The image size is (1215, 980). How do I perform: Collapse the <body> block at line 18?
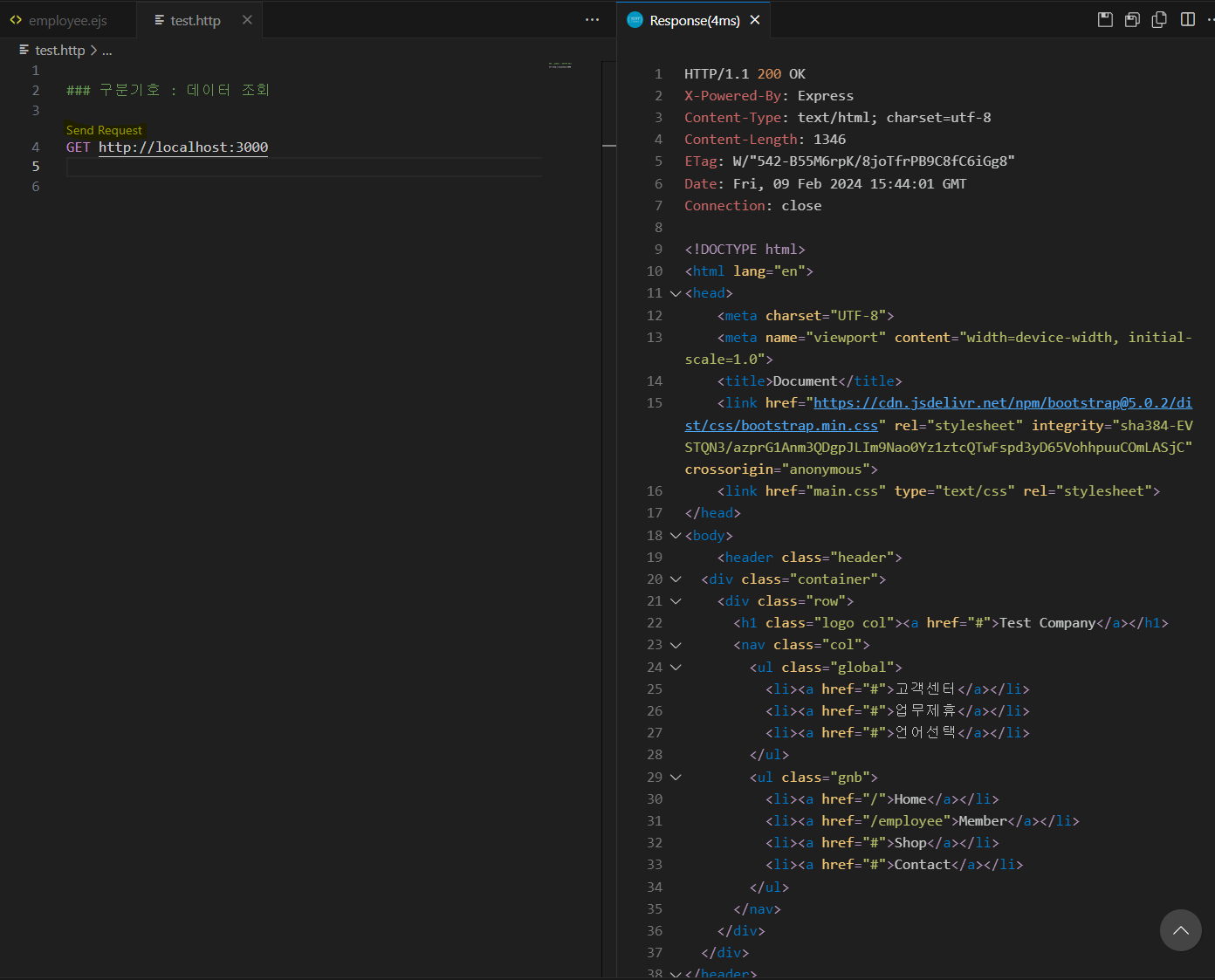(676, 535)
